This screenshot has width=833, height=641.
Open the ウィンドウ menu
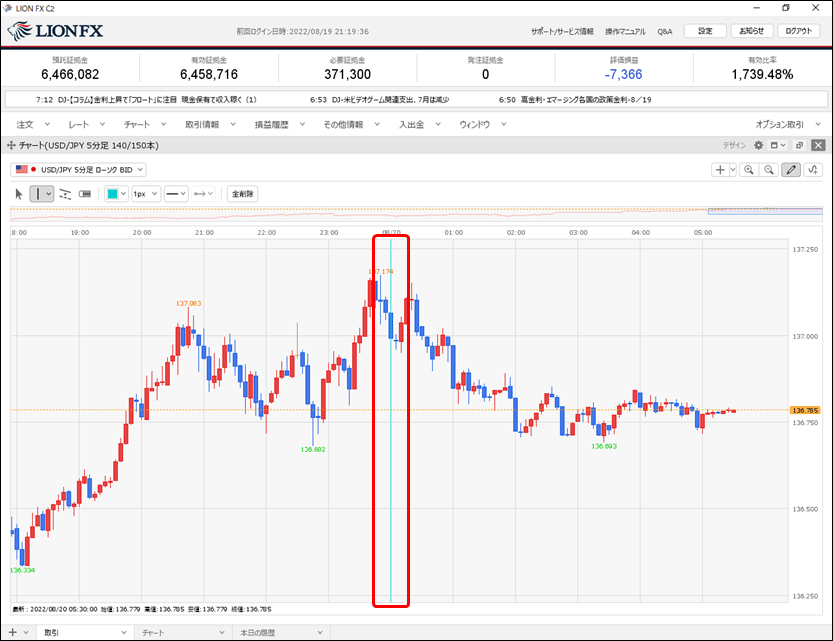click(x=482, y=124)
